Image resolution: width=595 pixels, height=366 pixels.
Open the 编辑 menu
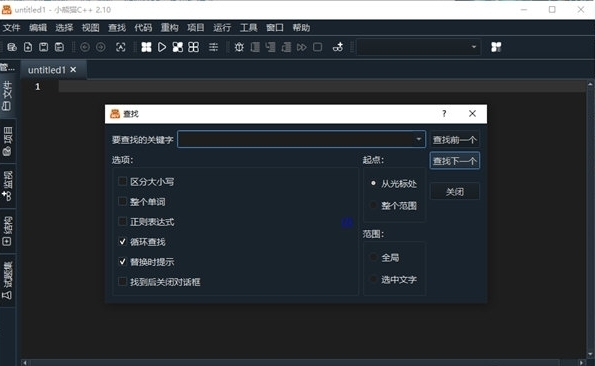pos(38,28)
